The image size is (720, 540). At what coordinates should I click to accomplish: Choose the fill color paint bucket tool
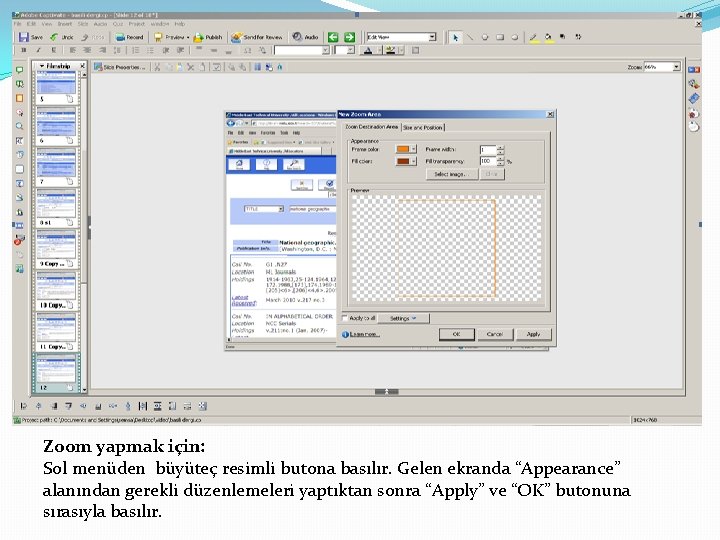pos(548,37)
